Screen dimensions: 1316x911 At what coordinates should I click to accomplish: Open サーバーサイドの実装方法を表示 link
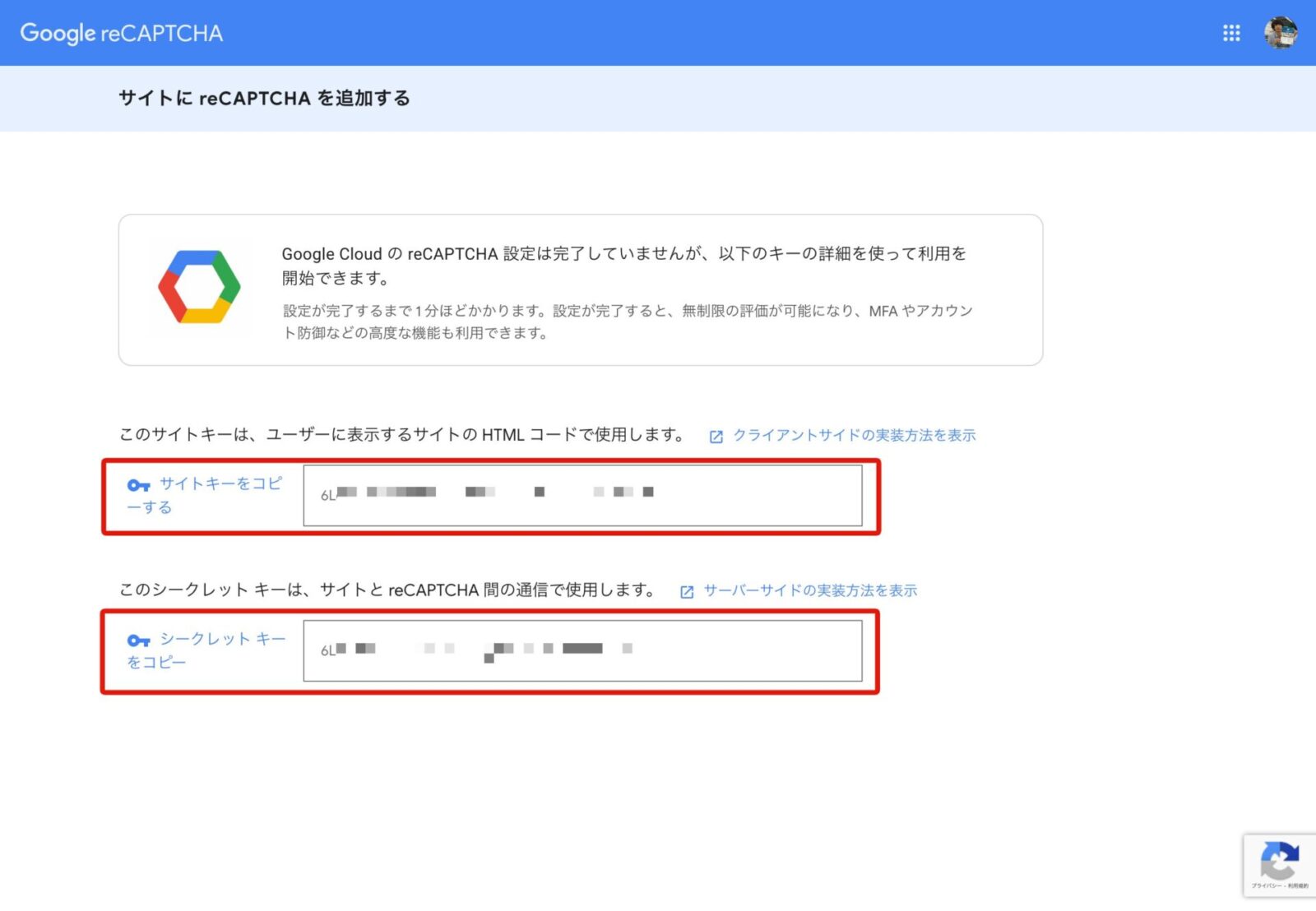[810, 590]
